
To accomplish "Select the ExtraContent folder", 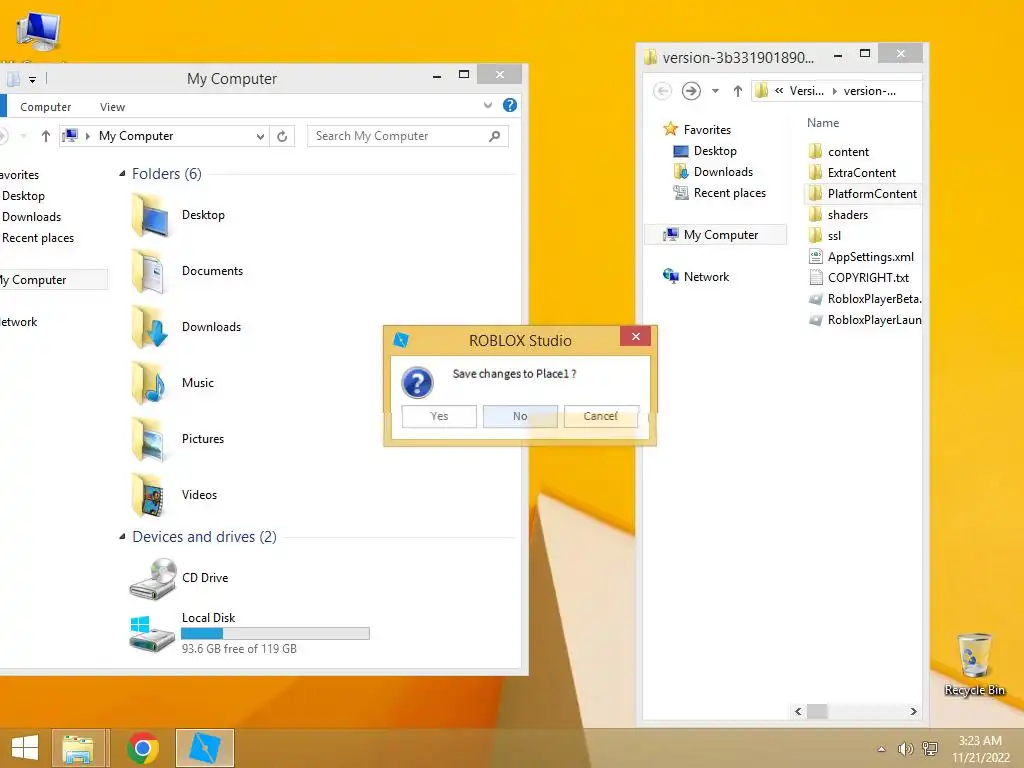I will click(852, 172).
